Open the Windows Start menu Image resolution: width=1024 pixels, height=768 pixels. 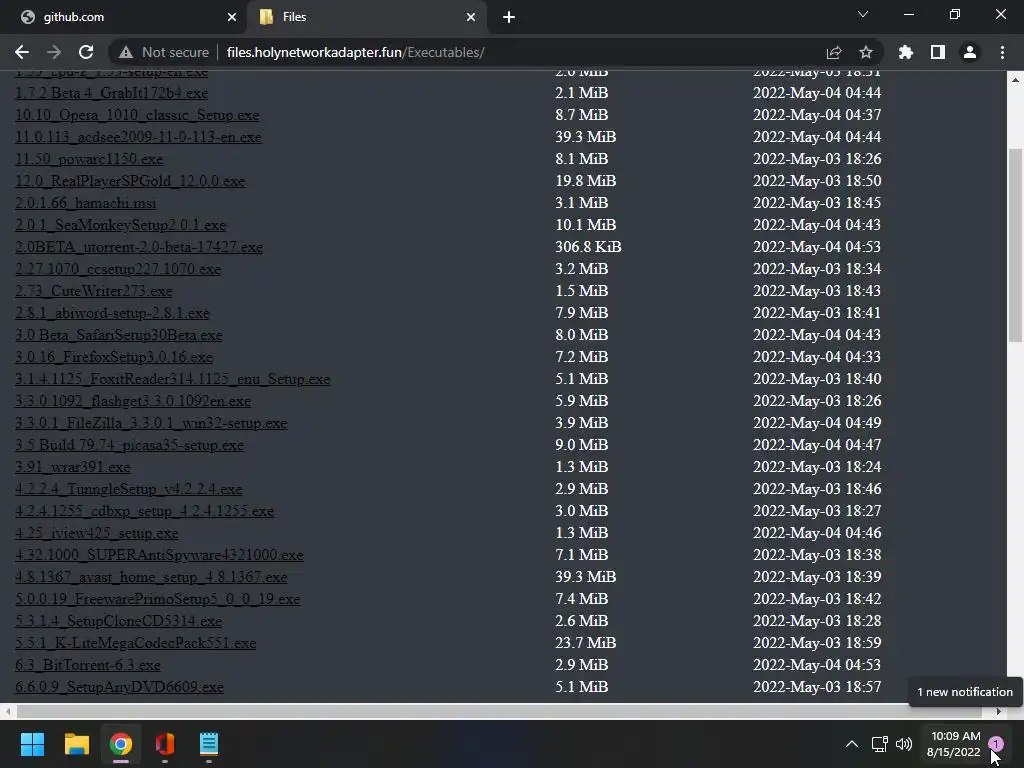click(32, 744)
